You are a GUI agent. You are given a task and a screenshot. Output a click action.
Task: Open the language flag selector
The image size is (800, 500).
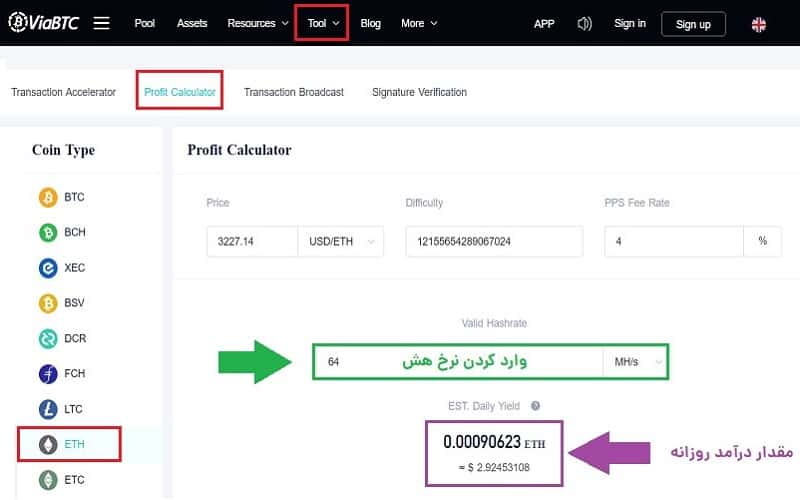759,24
